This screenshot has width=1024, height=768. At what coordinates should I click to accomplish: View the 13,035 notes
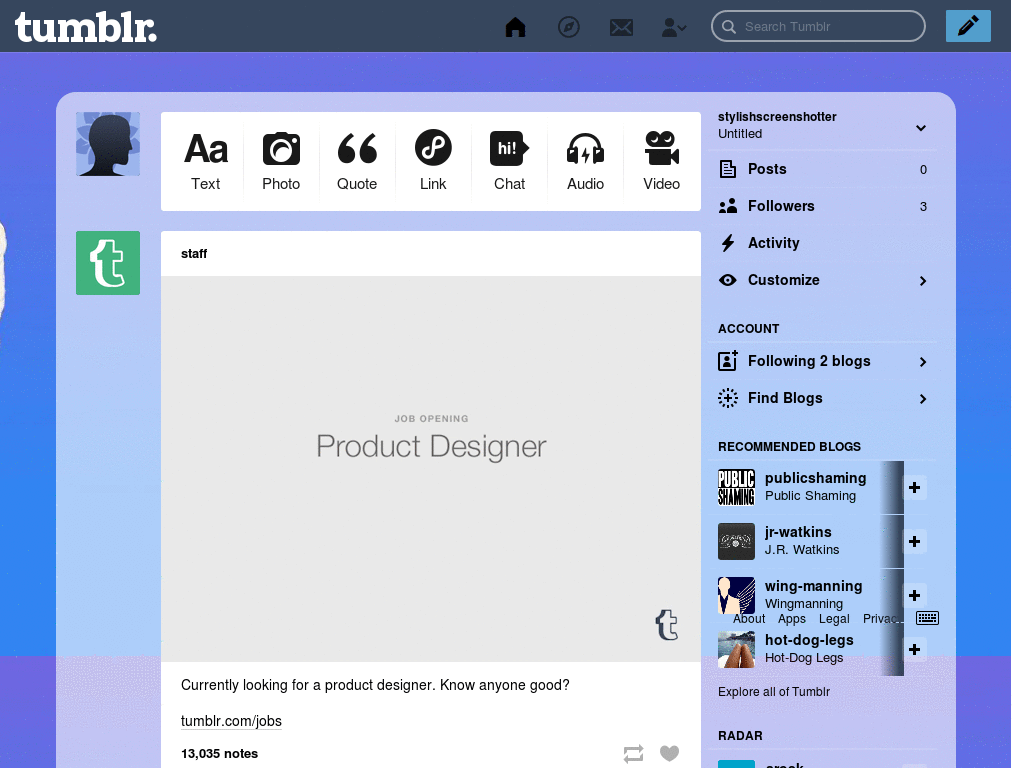[219, 754]
